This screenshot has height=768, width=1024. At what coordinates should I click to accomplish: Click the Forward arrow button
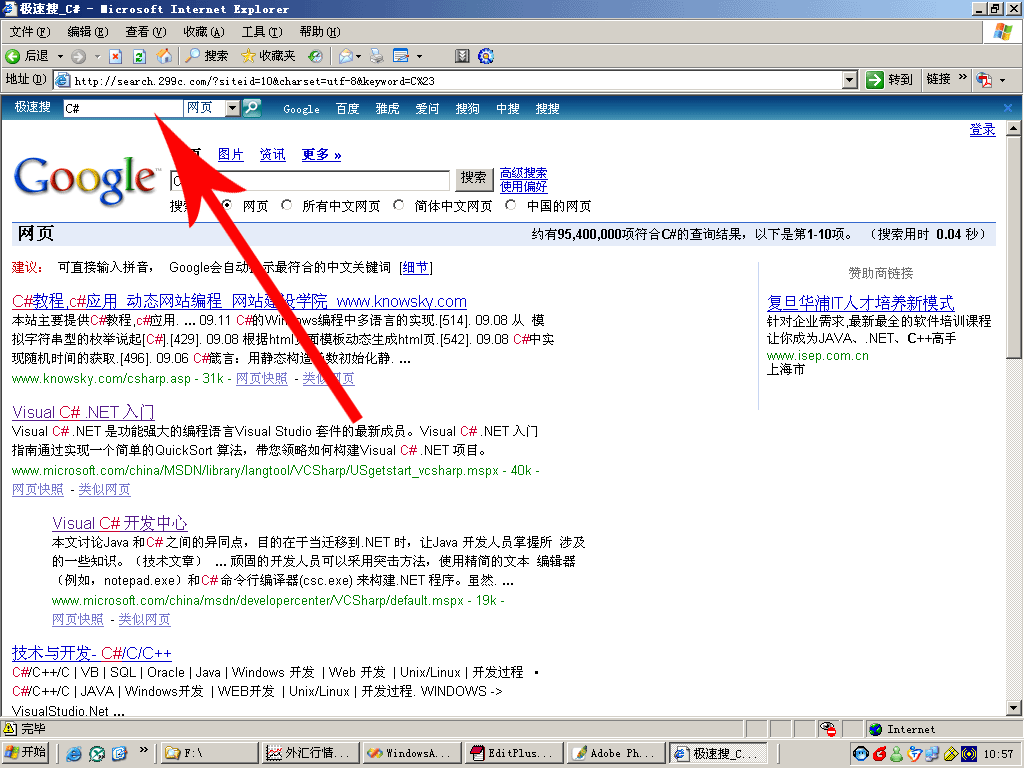coord(78,56)
